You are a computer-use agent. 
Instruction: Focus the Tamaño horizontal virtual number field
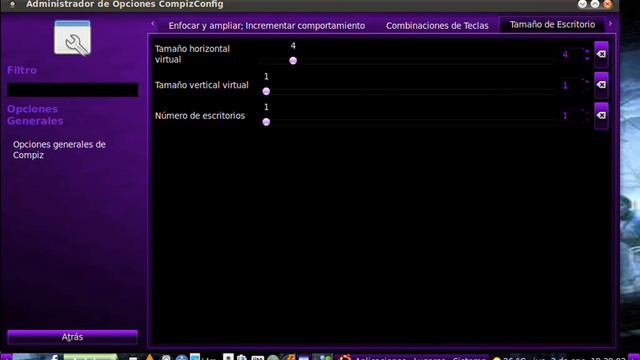click(571, 54)
